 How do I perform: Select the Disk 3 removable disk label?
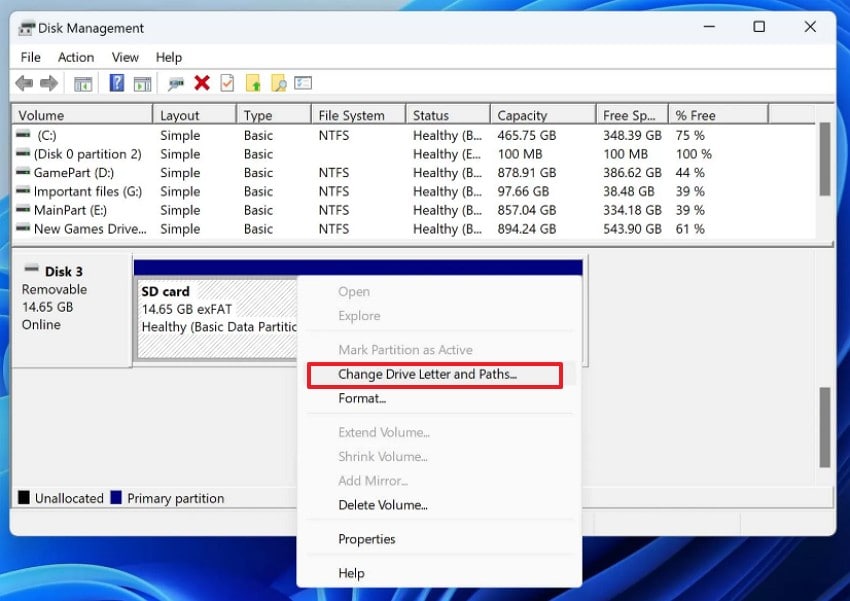click(x=64, y=271)
